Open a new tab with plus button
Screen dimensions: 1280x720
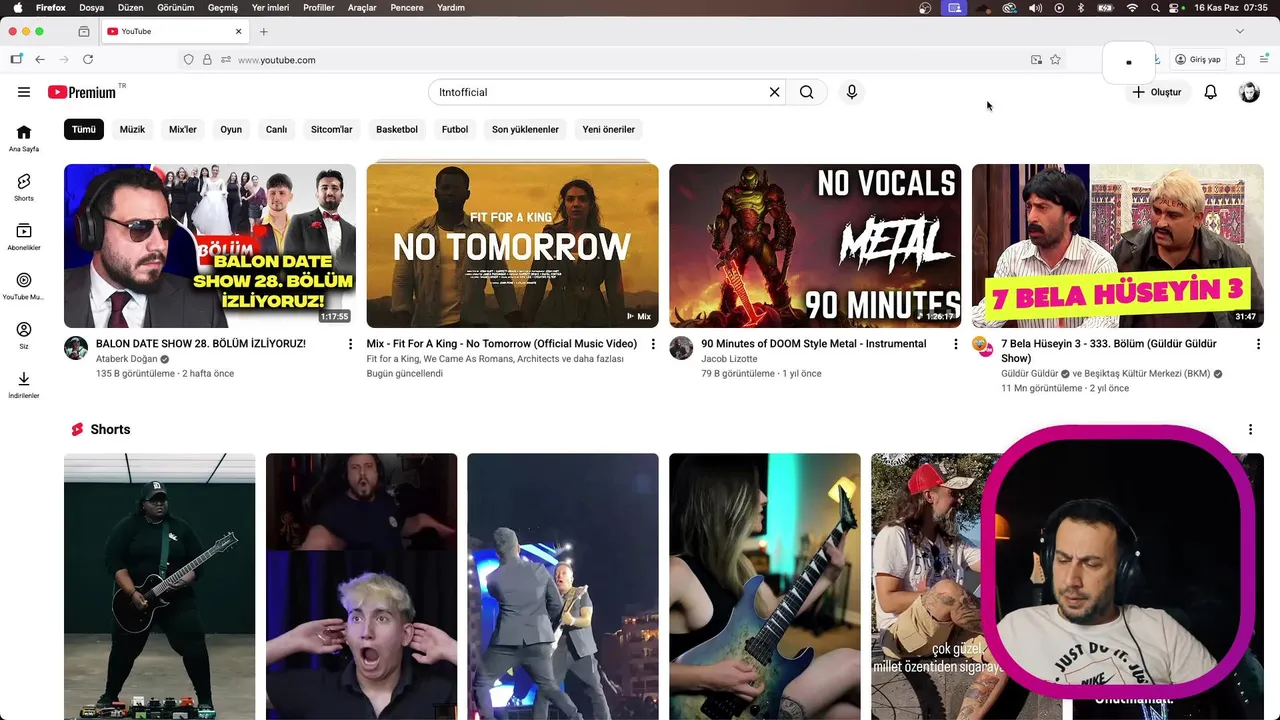coord(264,31)
